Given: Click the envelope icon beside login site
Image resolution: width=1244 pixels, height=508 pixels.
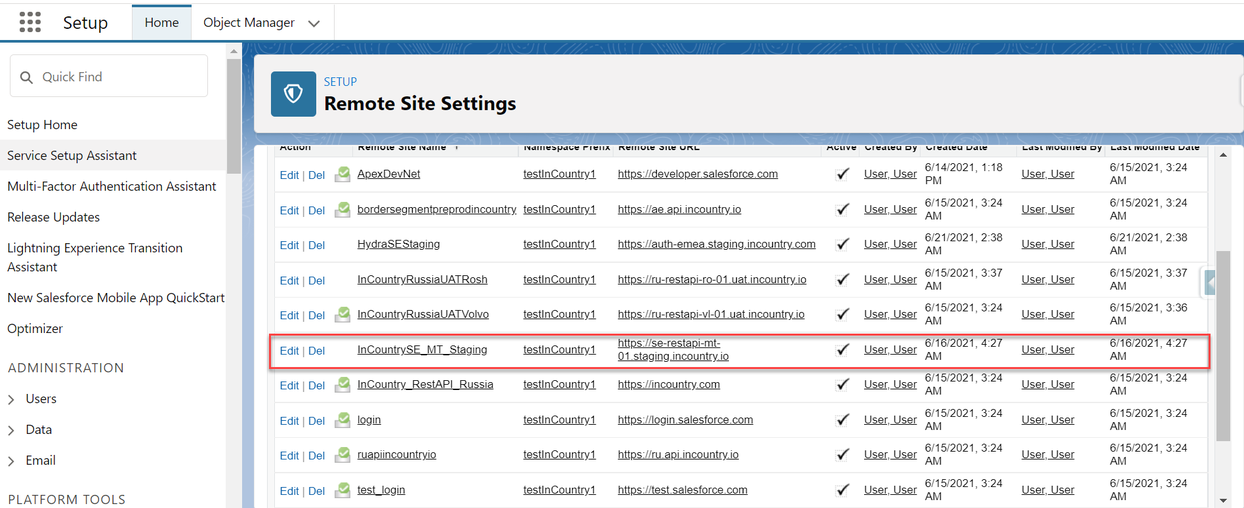Looking at the screenshot, I should pos(342,420).
